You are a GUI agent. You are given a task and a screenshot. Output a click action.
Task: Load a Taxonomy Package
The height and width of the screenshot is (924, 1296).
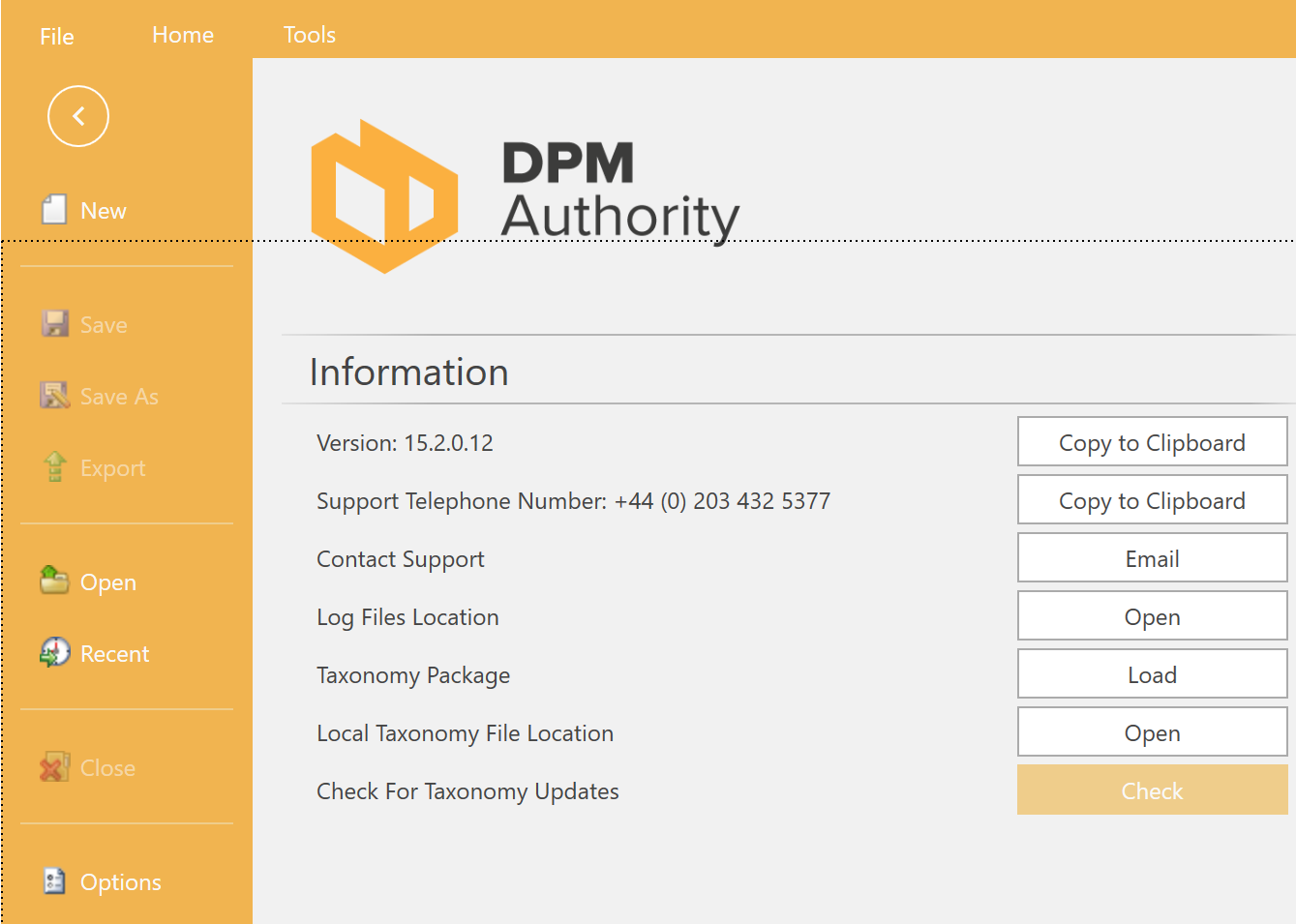pyautogui.click(x=1152, y=674)
